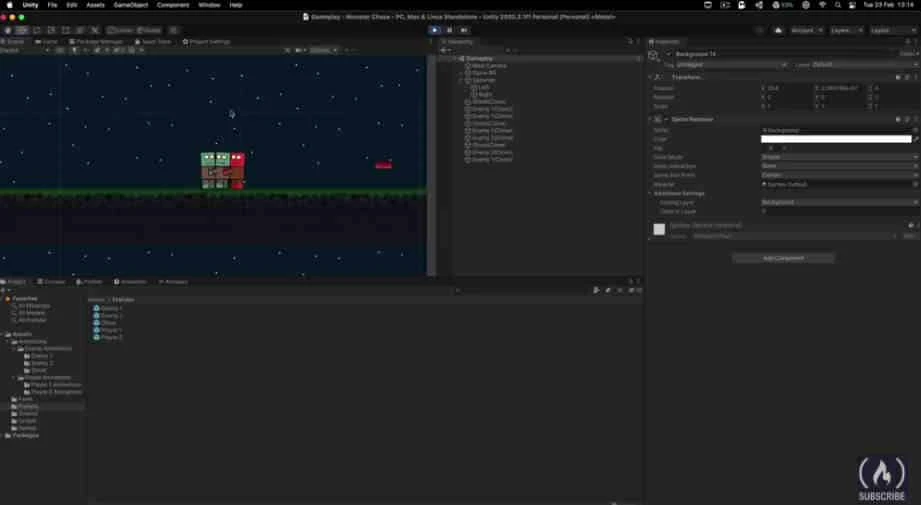Toggle the Sprite Renderer enabled checkbox
921x505 pixels.
(x=667, y=119)
